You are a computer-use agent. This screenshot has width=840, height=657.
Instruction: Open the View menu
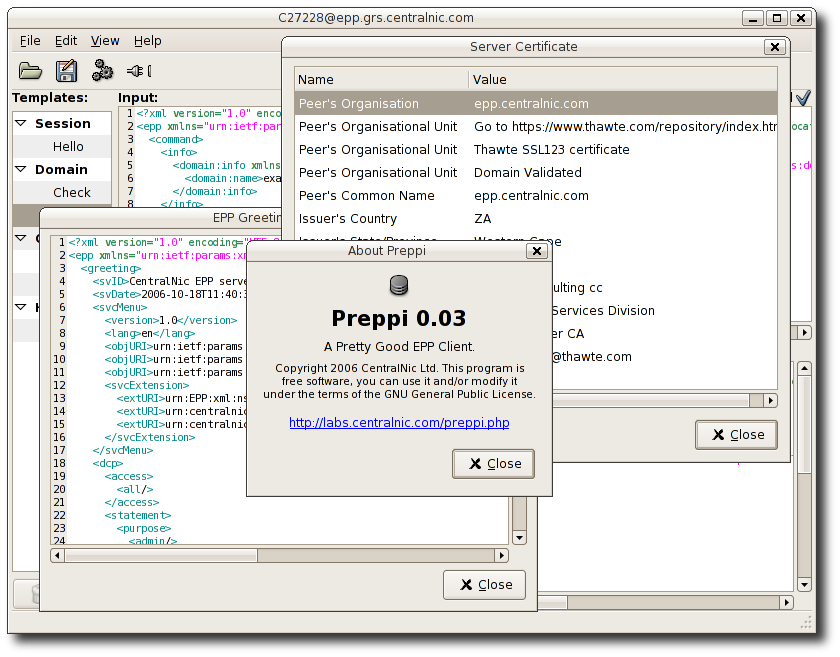click(x=105, y=41)
